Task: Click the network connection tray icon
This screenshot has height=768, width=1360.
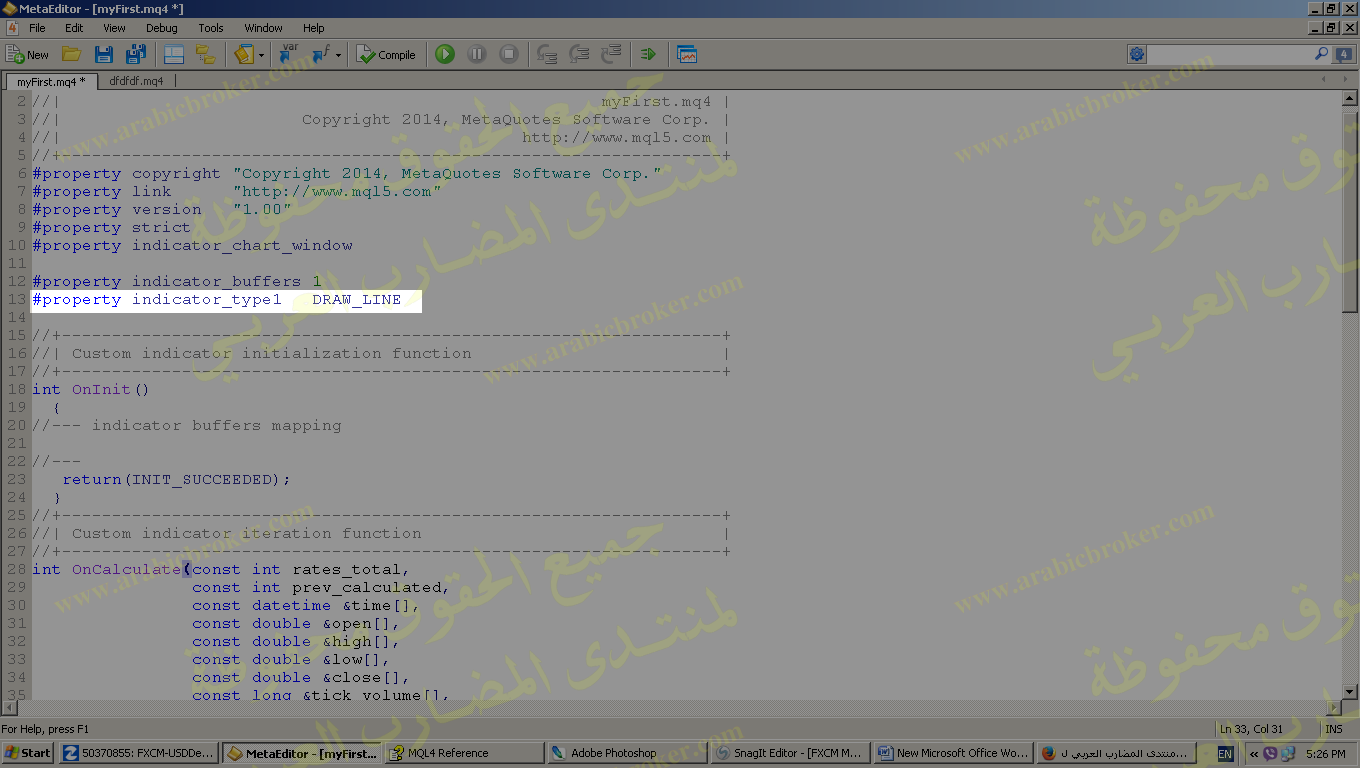Action: point(1288,754)
